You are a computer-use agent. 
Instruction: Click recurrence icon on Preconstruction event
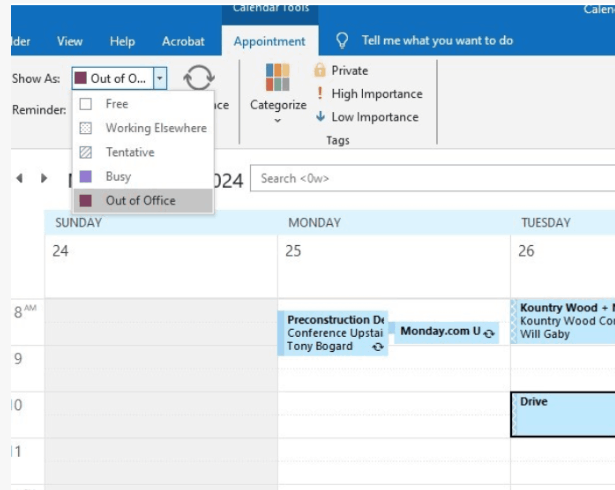tap(378, 347)
